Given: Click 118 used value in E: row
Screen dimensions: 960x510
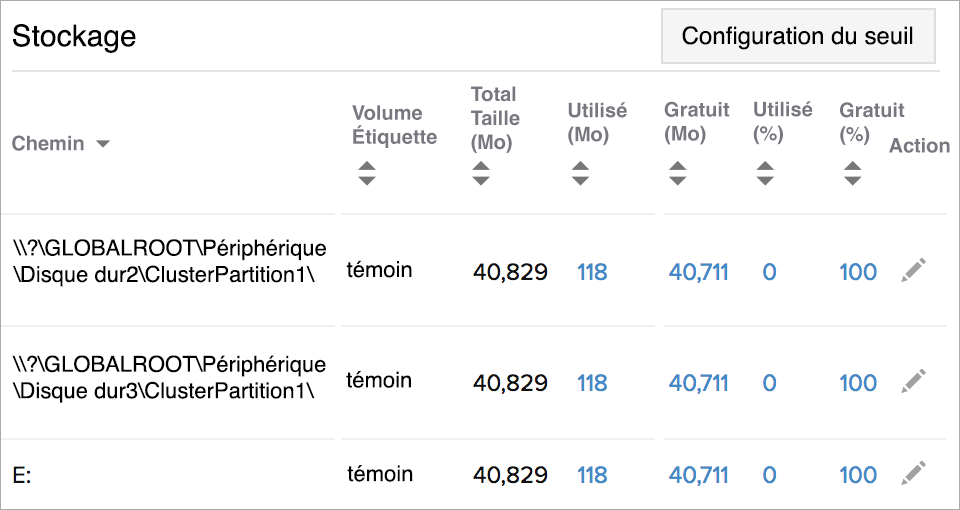Looking at the screenshot, I should coord(592,475).
